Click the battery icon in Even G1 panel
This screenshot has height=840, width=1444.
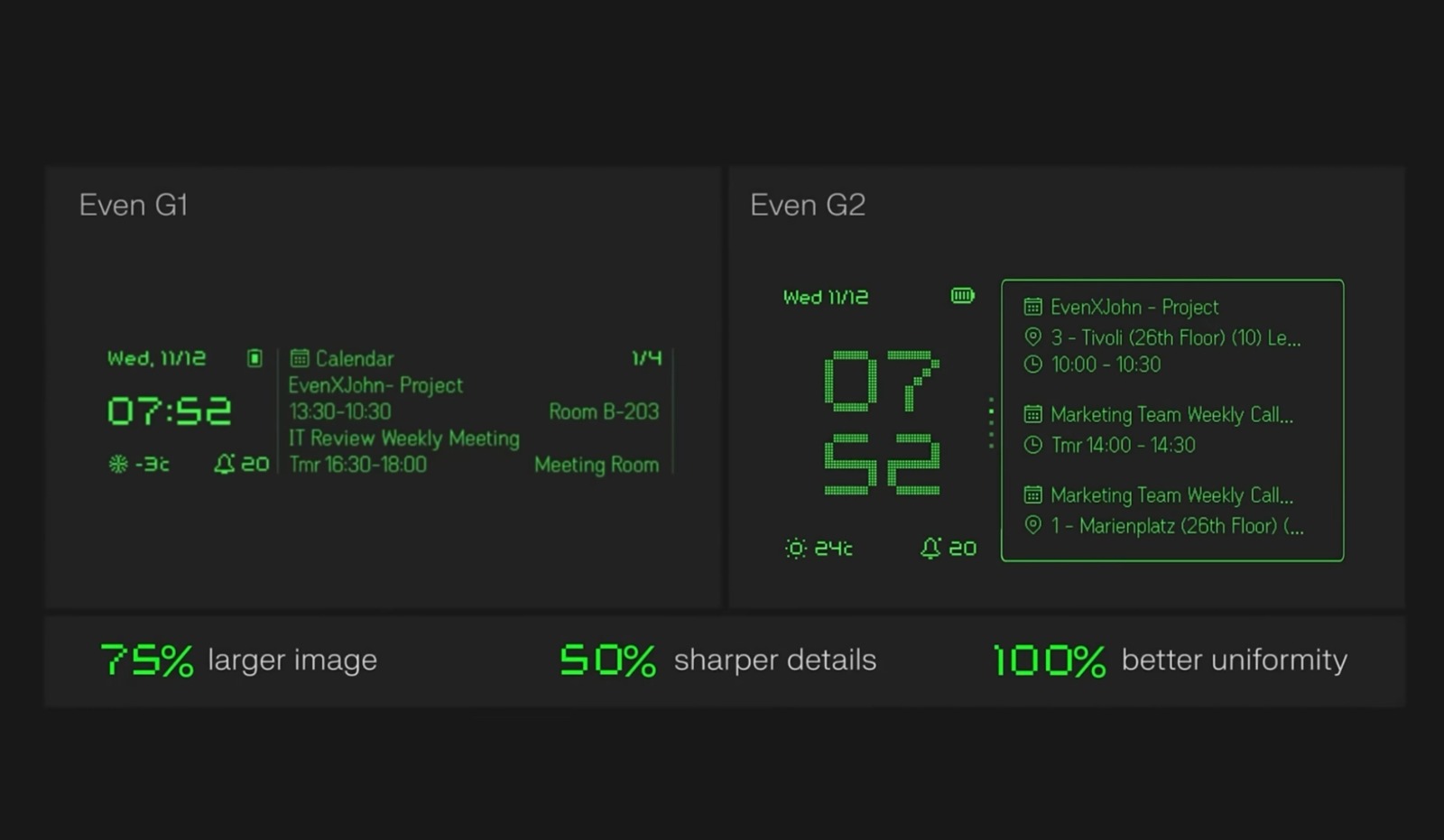click(x=255, y=358)
